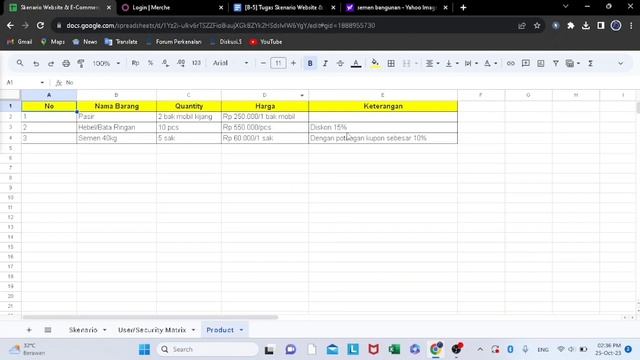Redo the last action
Viewport: 640px width, 360px height.
coord(51,63)
